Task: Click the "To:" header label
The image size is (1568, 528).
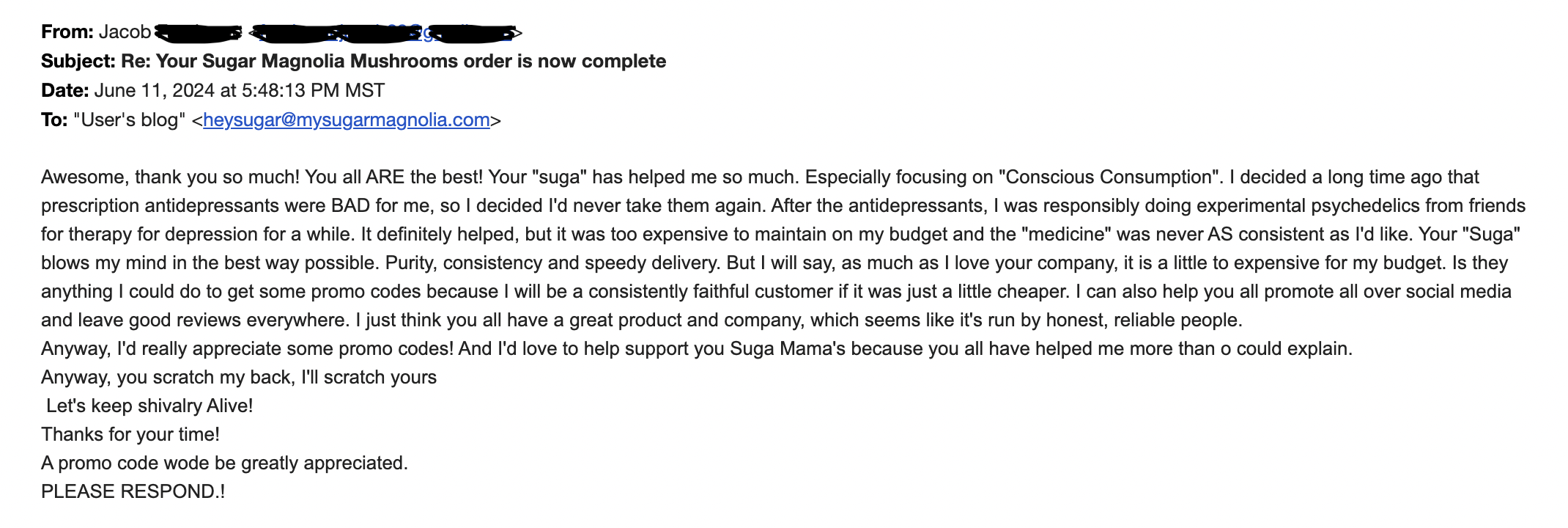Action: tap(54, 120)
